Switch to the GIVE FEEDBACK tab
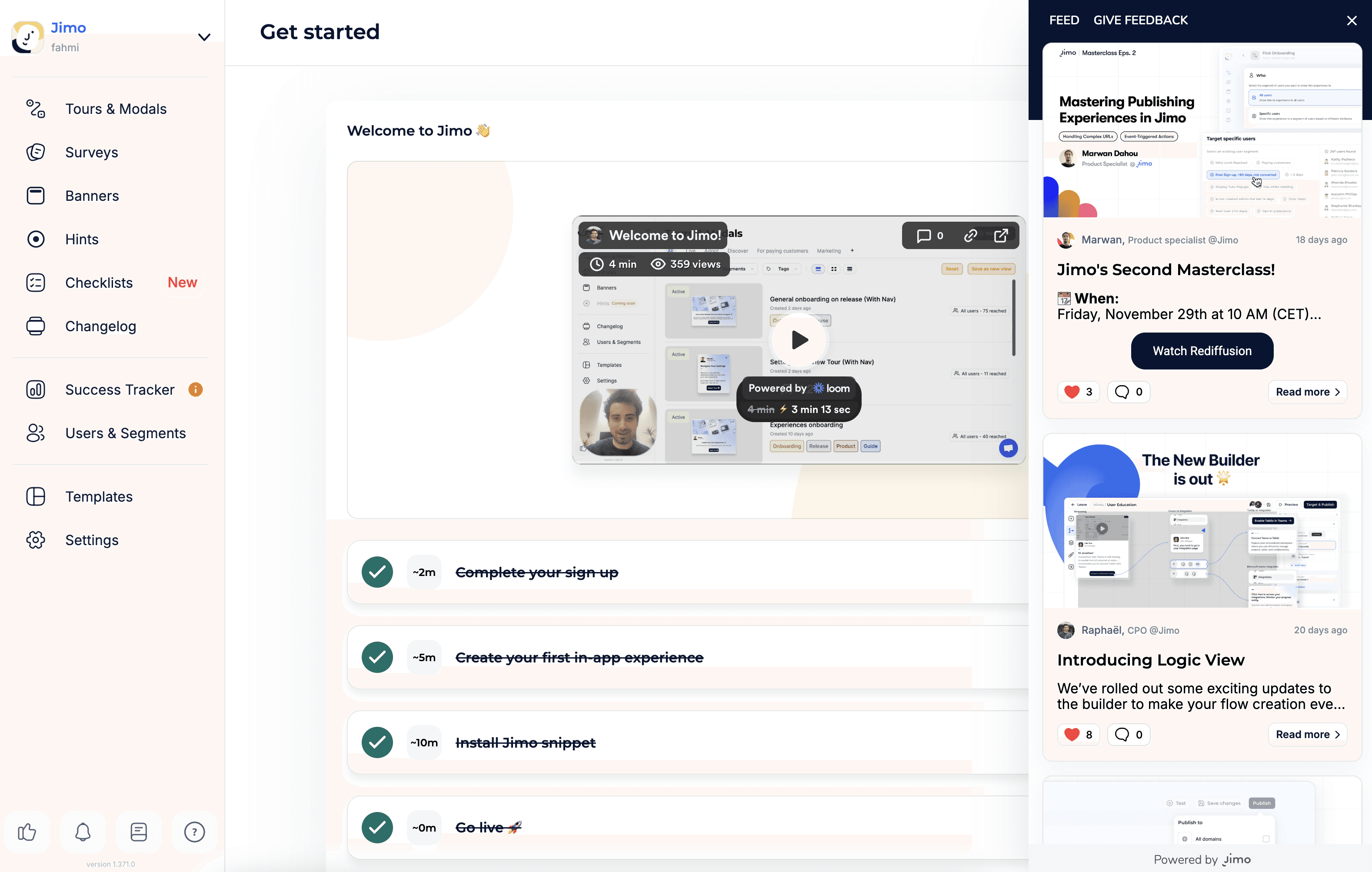Screen dimensions: 1372x872 pos(1140,20)
